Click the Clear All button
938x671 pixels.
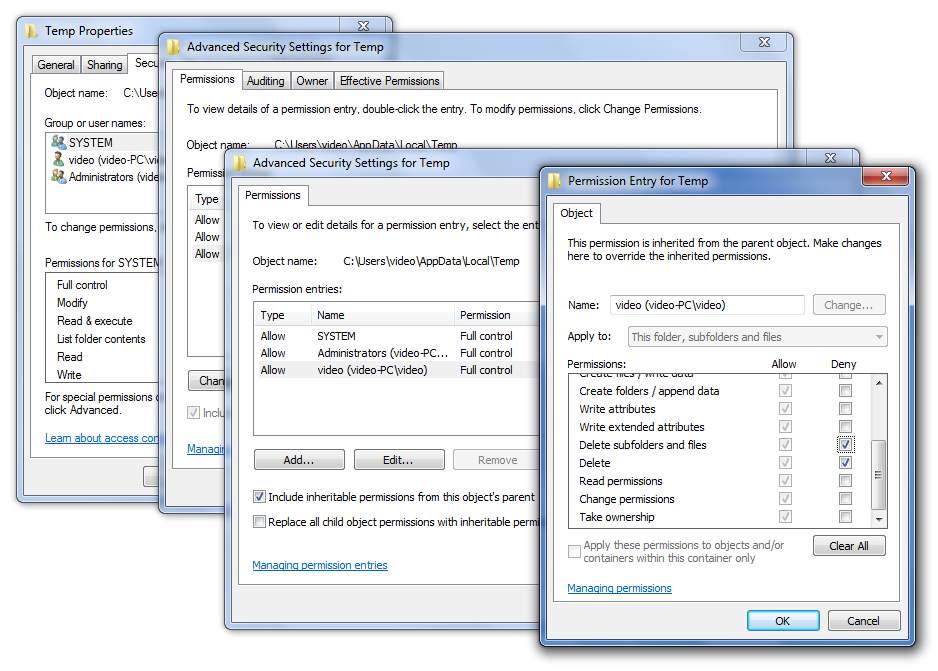849,546
